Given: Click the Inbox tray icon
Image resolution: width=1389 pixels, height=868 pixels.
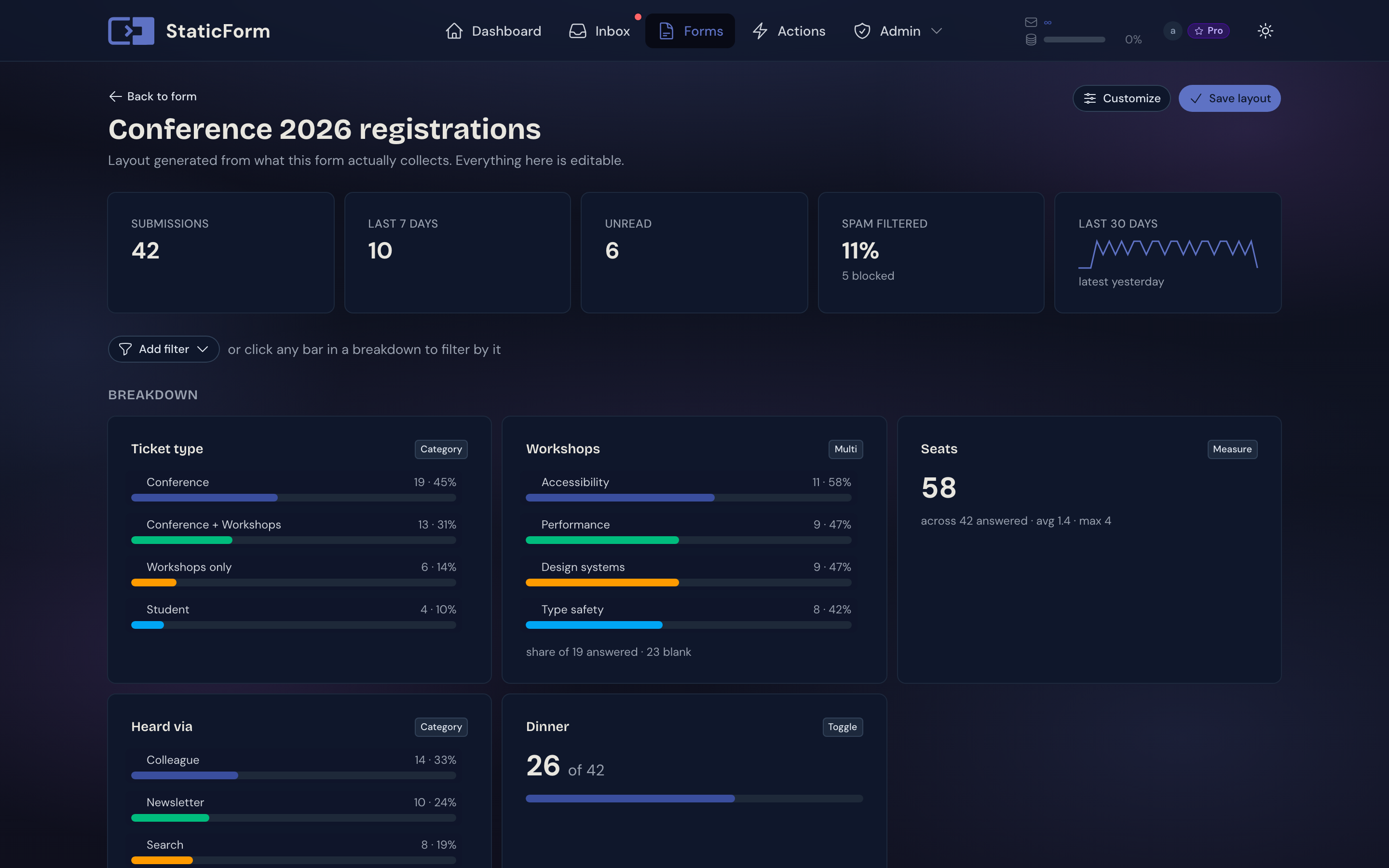Looking at the screenshot, I should pos(577,31).
